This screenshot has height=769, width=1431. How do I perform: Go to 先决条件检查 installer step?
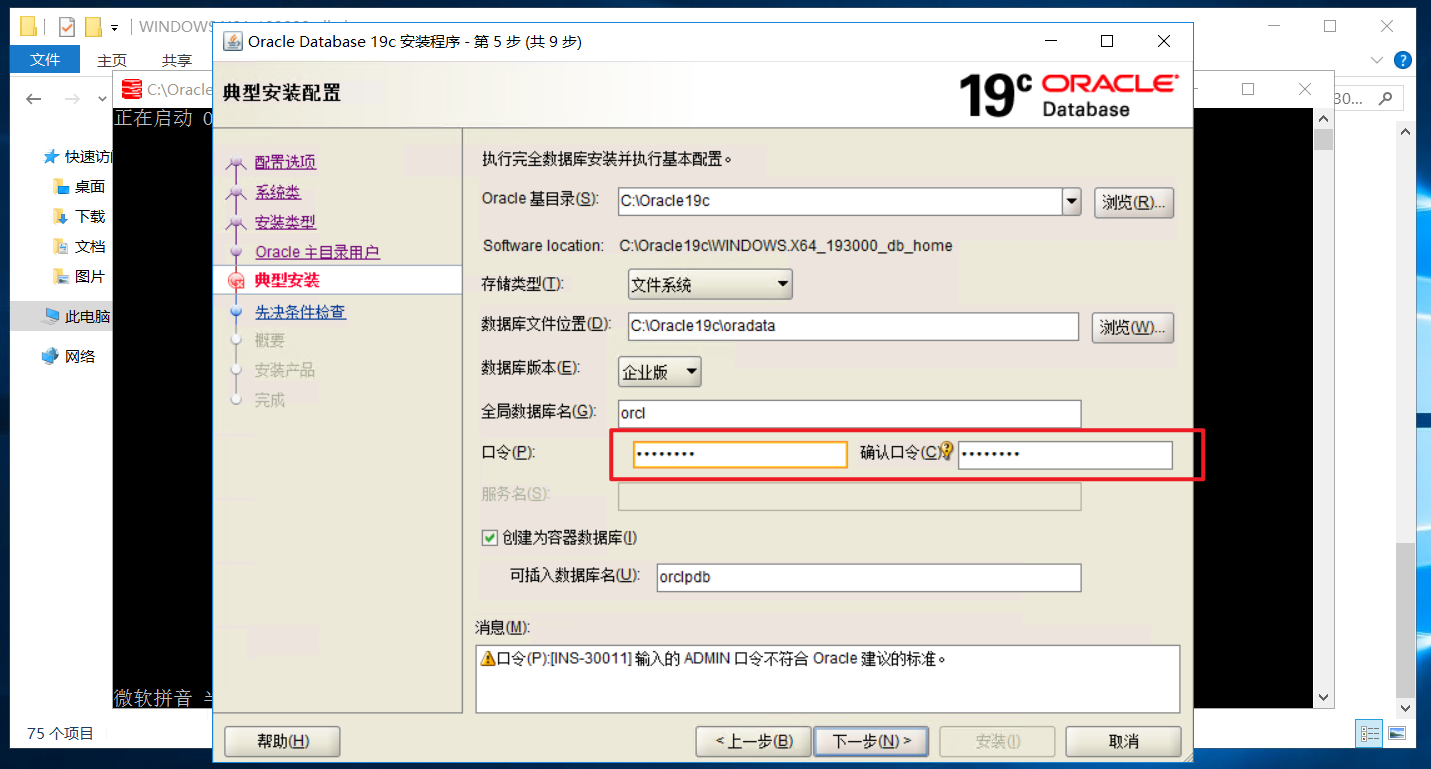tap(300, 312)
